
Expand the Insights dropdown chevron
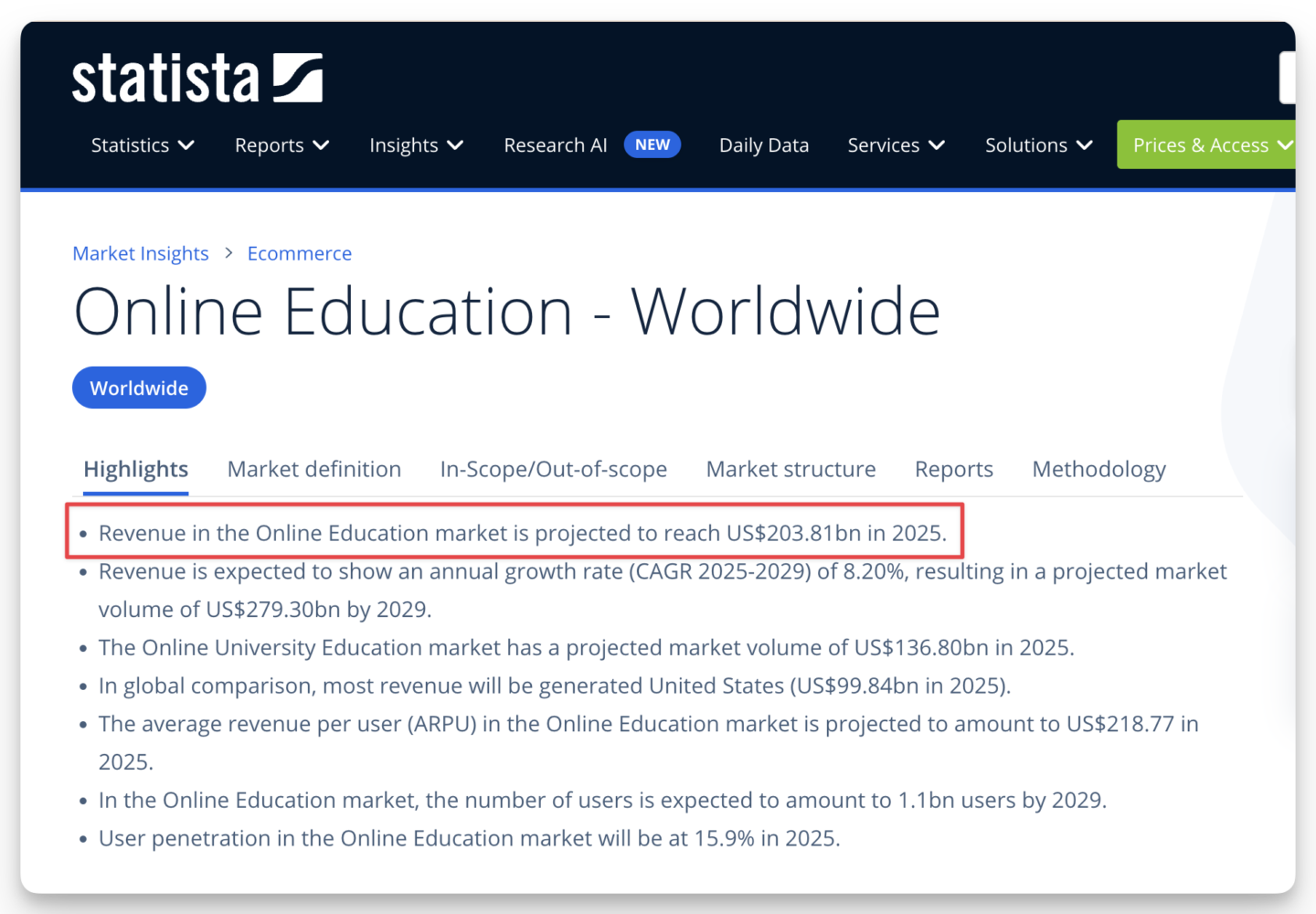[455, 145]
